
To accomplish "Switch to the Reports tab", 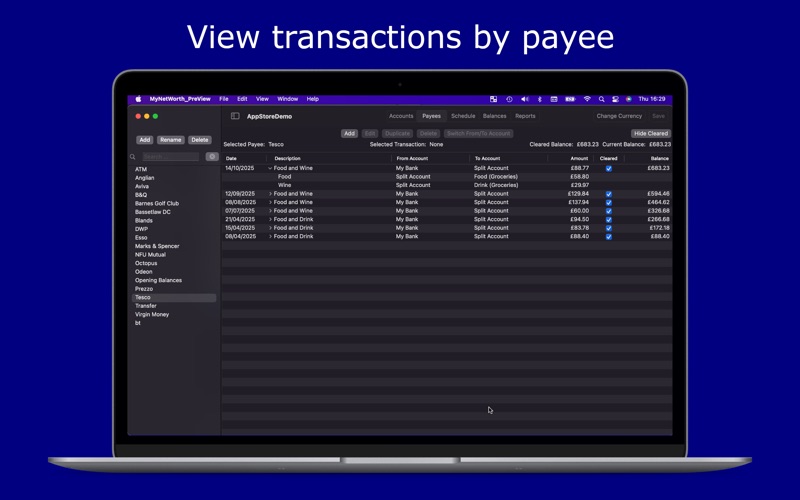I will pos(525,116).
